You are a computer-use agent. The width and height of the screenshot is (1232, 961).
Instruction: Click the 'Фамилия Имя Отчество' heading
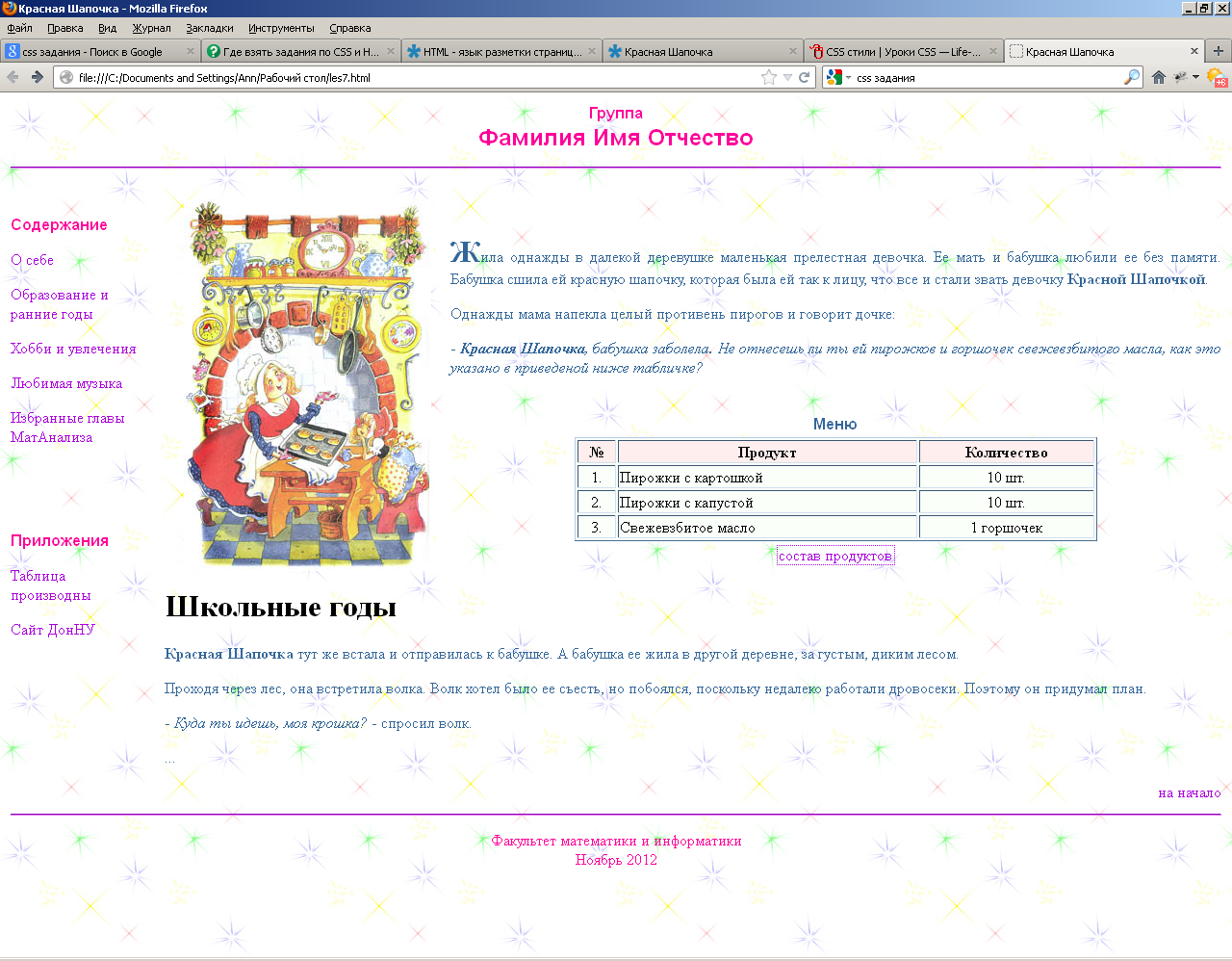click(x=616, y=138)
